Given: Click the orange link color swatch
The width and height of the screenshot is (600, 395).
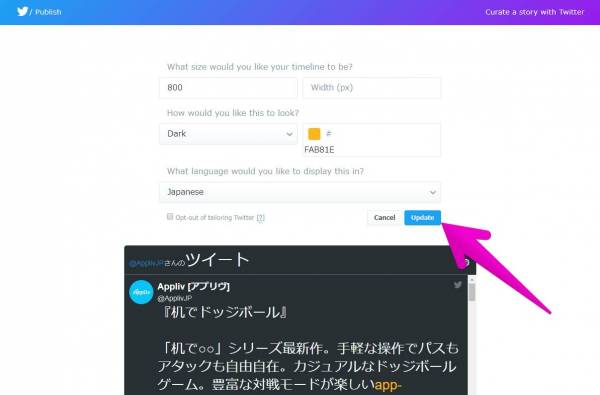Looking at the screenshot, I should click(x=314, y=134).
